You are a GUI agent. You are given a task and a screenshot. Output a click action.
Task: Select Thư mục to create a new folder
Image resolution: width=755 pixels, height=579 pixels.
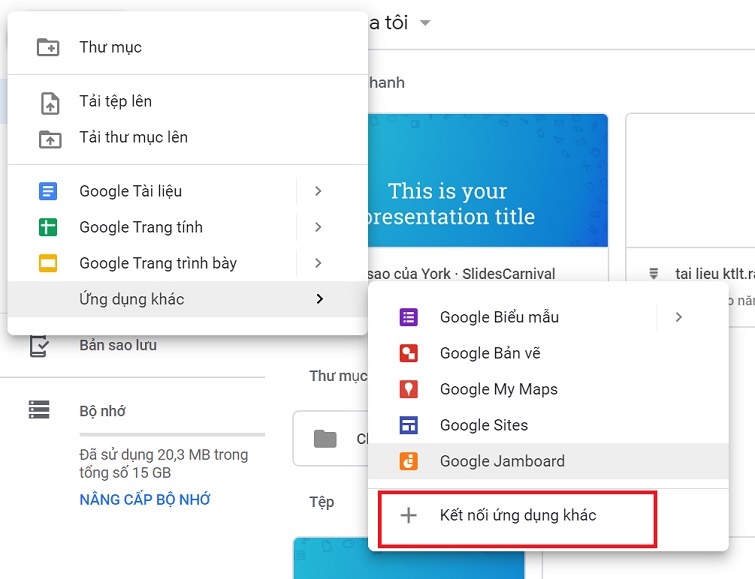(188, 47)
